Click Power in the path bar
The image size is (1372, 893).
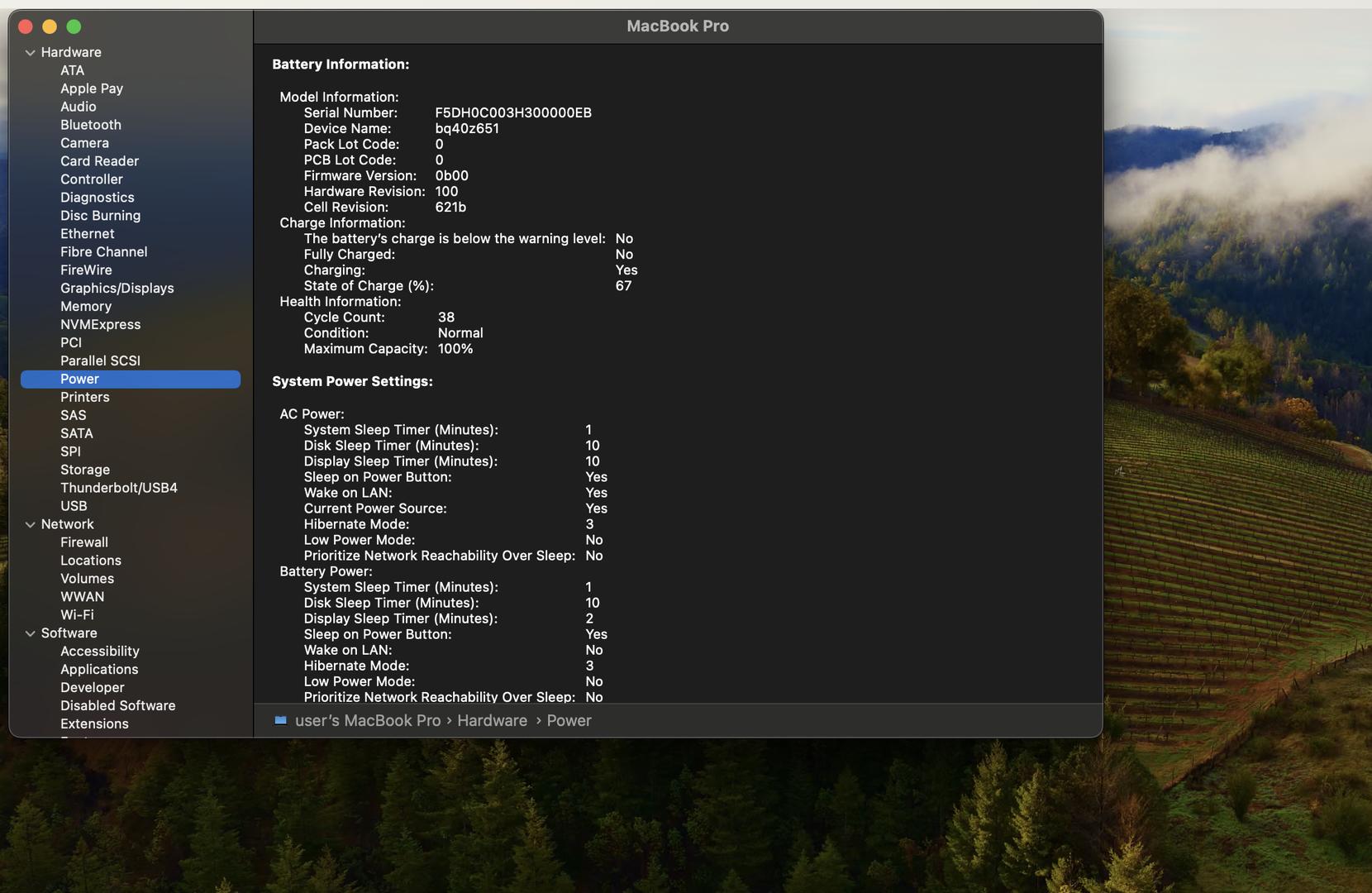click(x=569, y=721)
